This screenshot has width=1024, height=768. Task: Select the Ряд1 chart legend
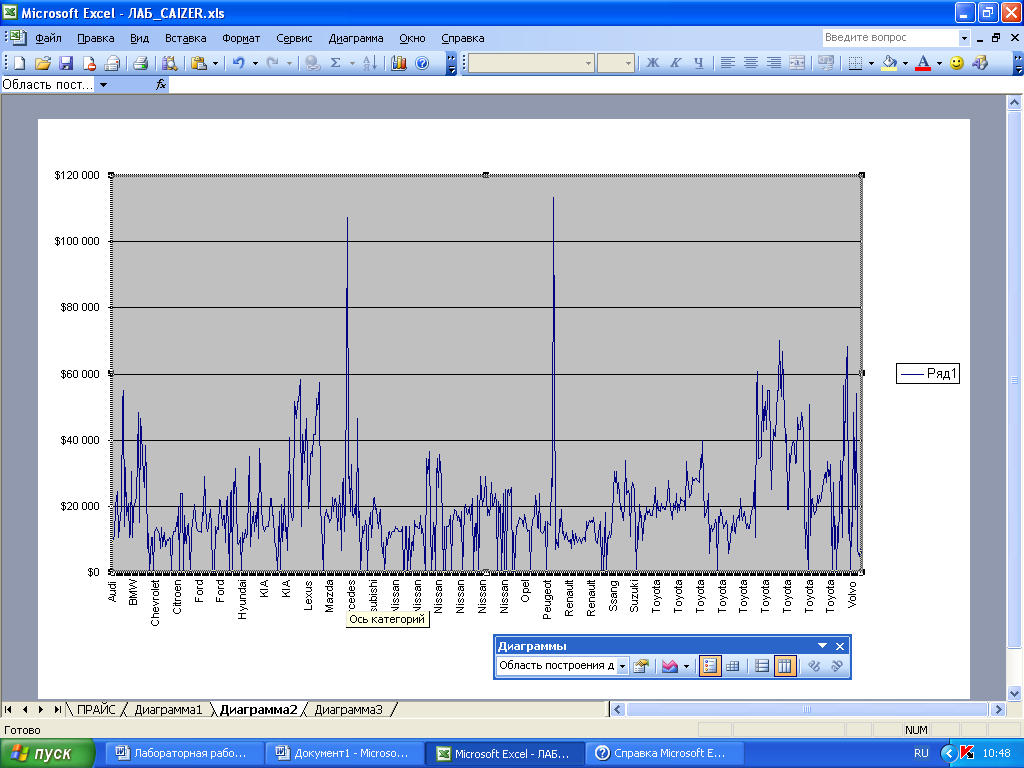(928, 374)
